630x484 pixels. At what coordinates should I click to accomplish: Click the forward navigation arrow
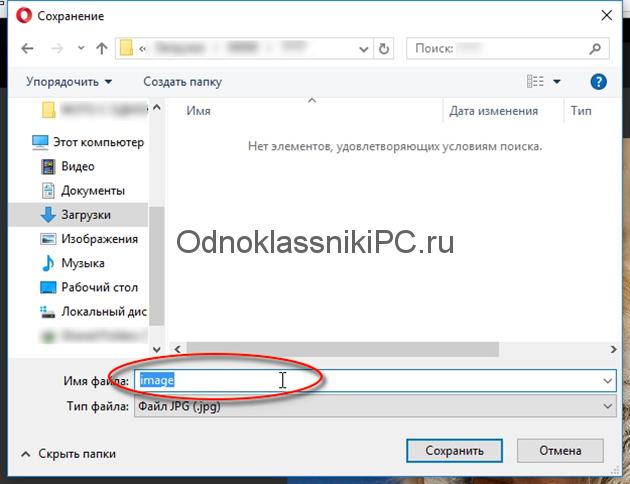click(x=57, y=49)
